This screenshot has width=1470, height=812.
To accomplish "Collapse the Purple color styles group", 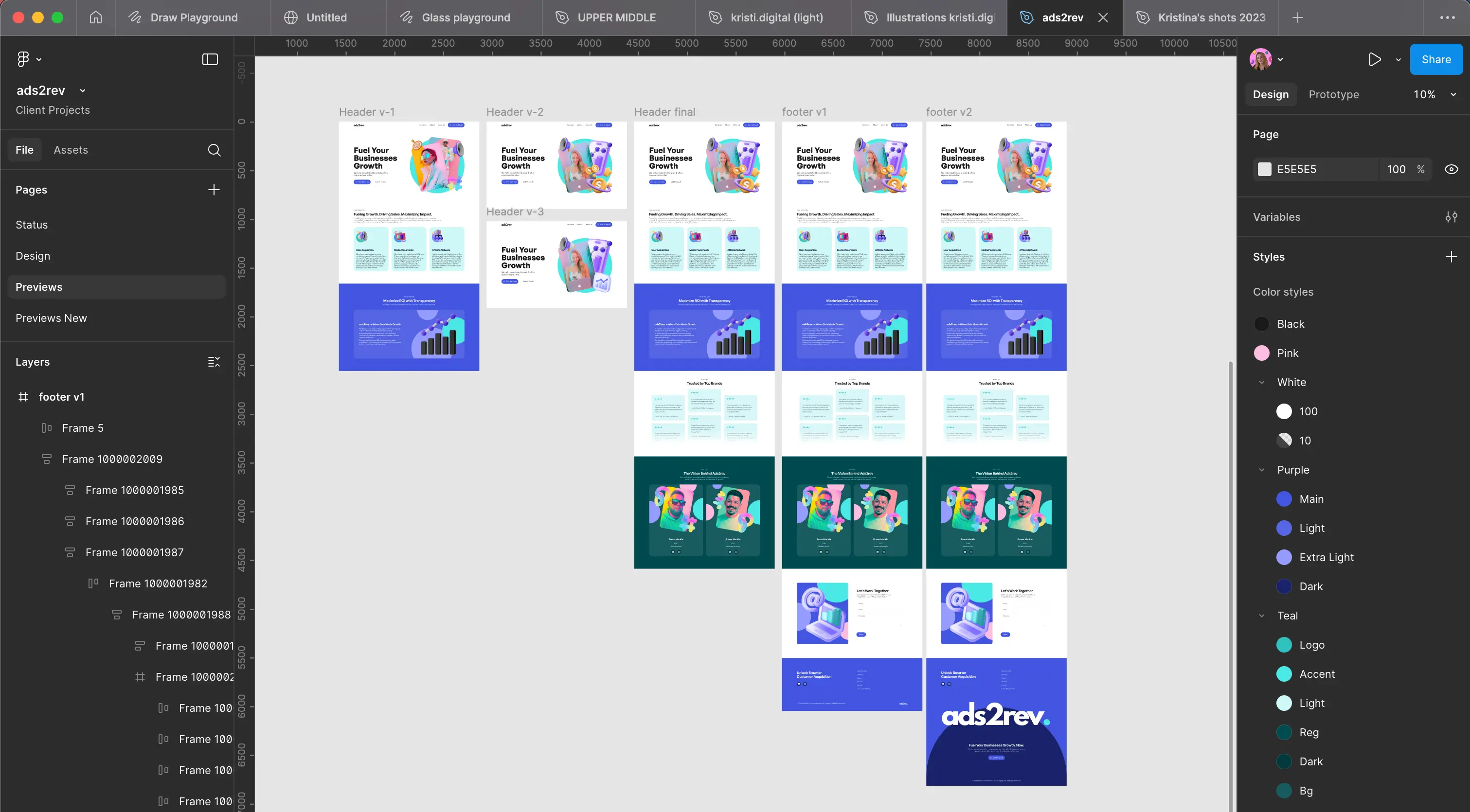I will 1262,470.
